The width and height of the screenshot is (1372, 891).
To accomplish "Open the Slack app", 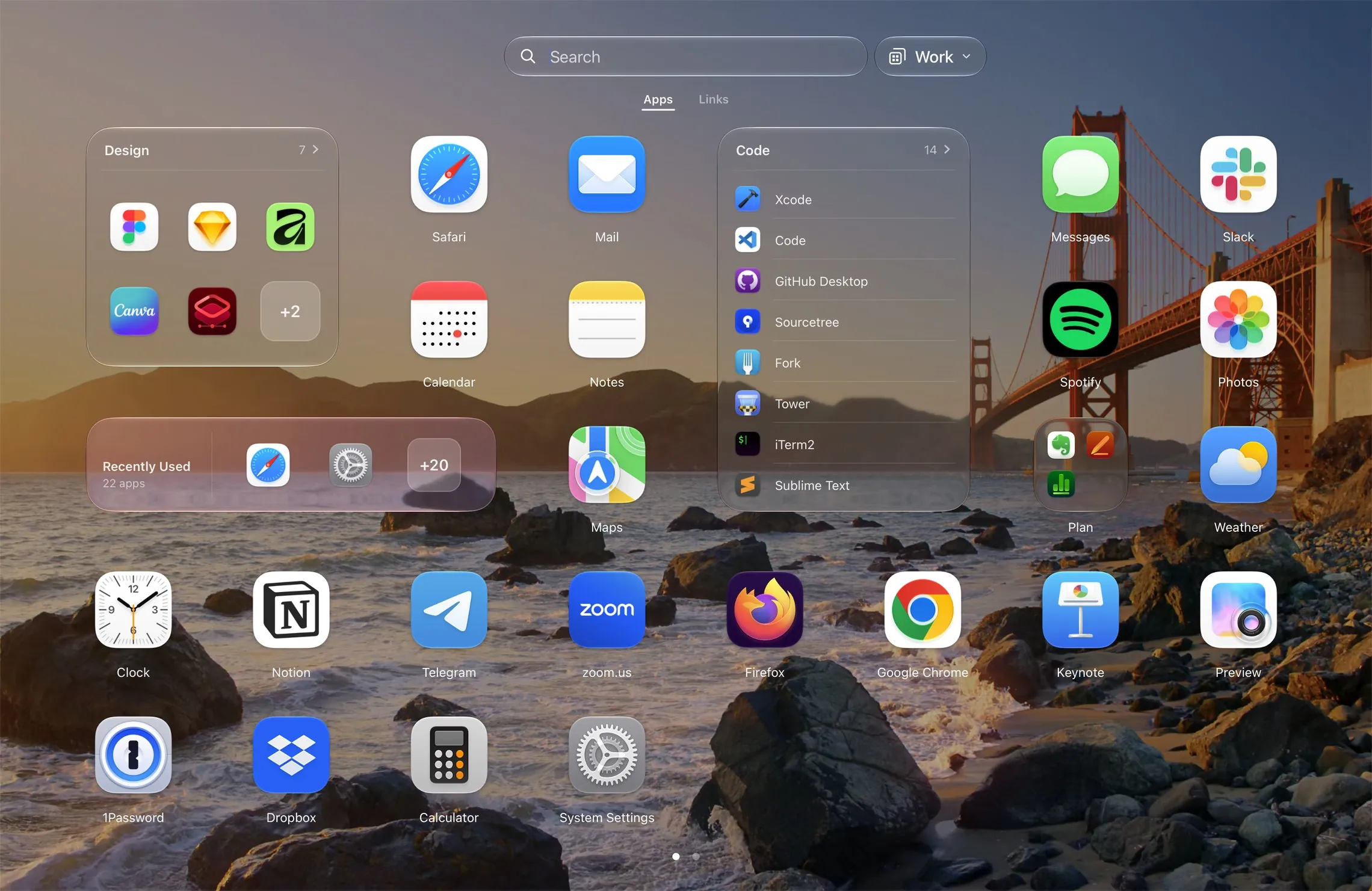I will coord(1238,174).
